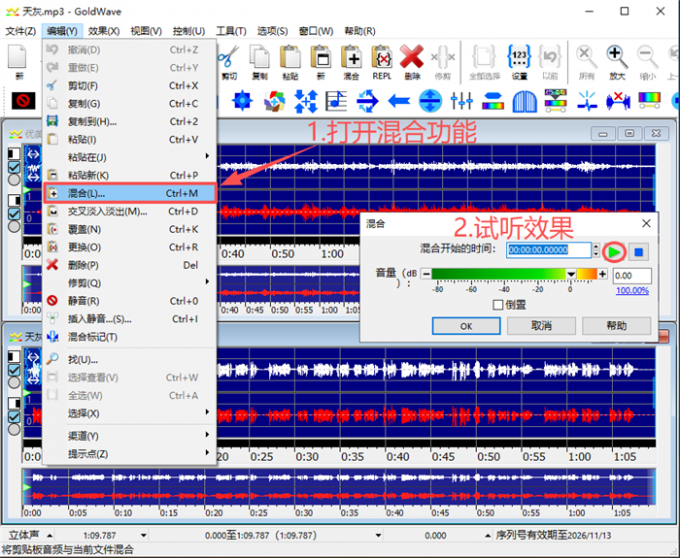680x558 pixels.
Task: Click the New file toolbar icon
Action: (19, 61)
